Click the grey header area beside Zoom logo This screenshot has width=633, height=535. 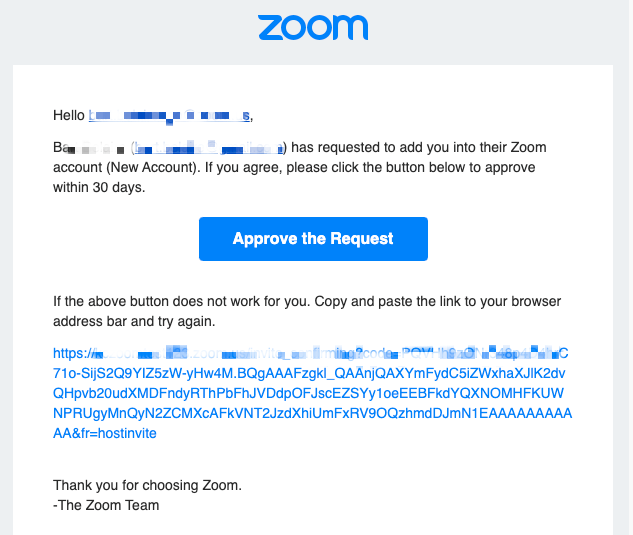(501, 30)
